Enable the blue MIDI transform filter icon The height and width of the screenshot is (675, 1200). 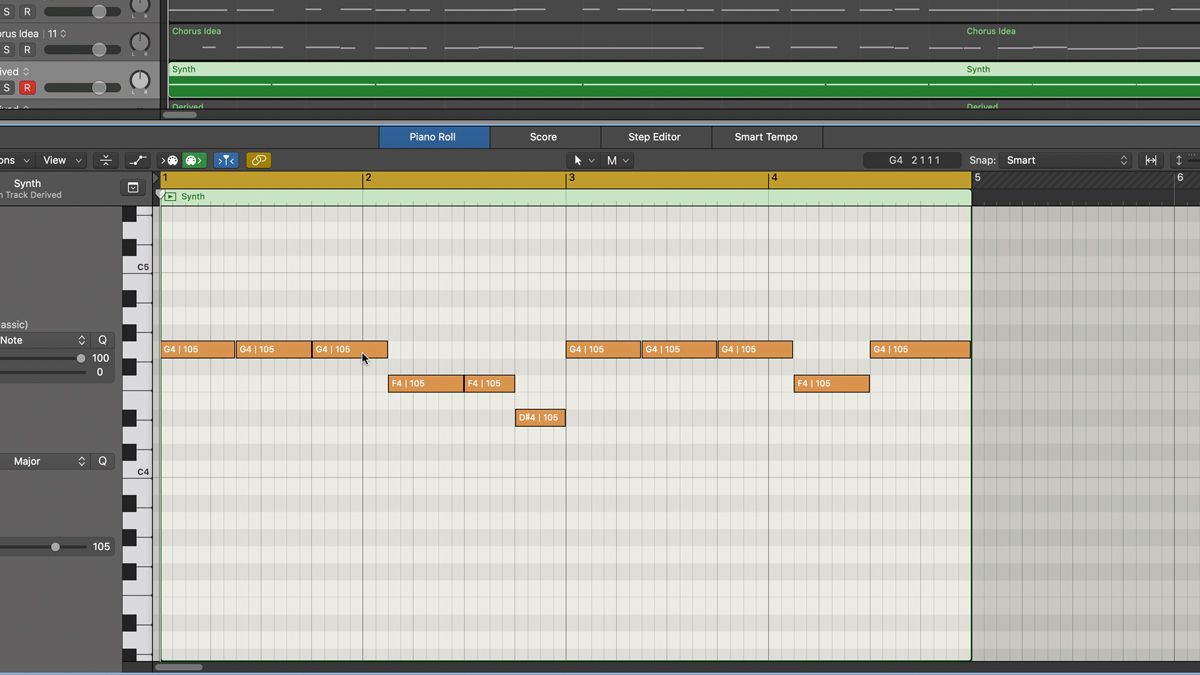click(x=225, y=159)
